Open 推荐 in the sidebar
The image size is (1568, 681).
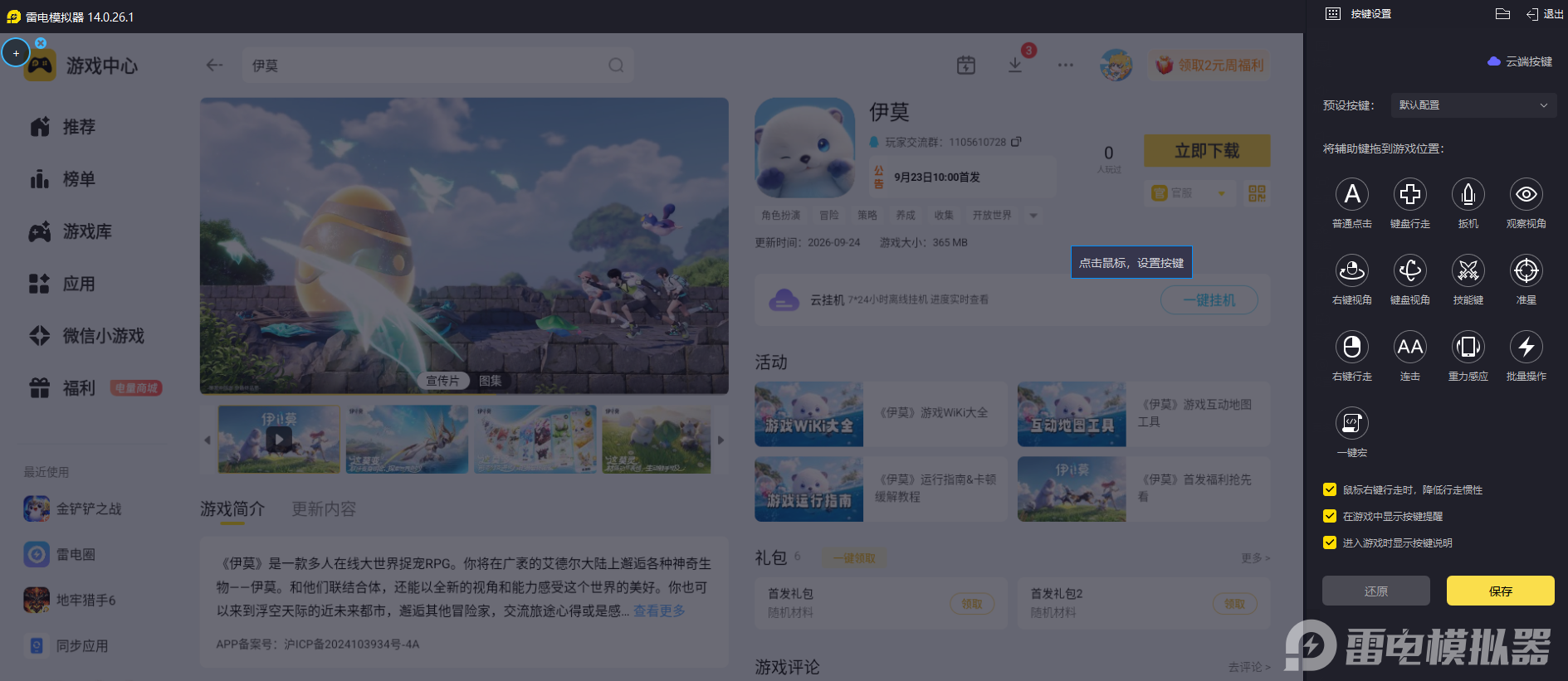(63, 127)
